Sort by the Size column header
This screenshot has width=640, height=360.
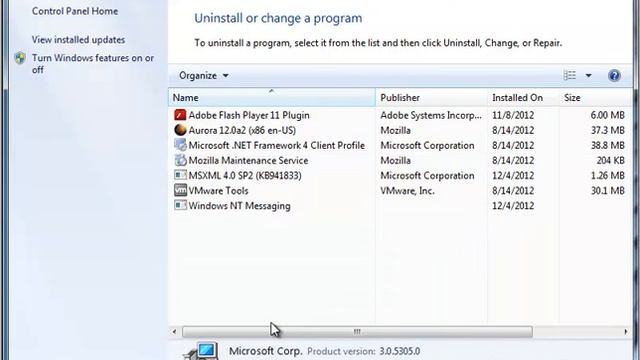(x=595, y=98)
